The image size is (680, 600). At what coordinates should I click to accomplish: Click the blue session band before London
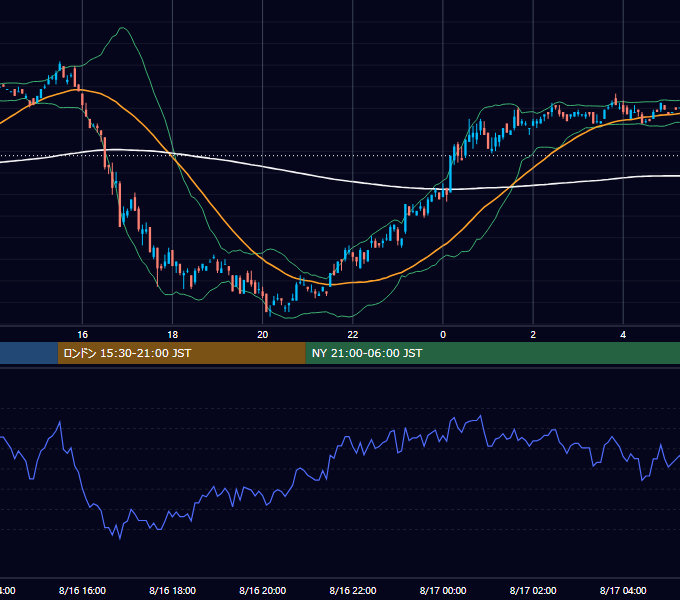point(29,353)
